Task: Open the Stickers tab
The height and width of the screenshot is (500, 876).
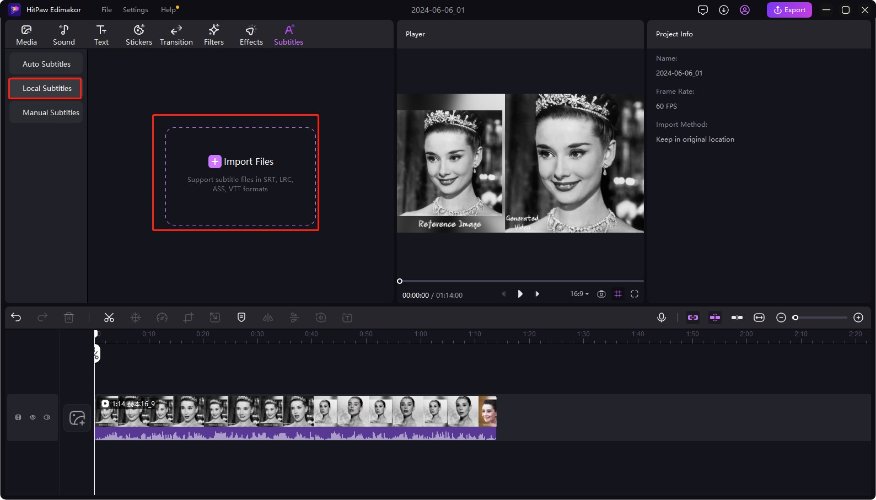Action: tap(139, 35)
